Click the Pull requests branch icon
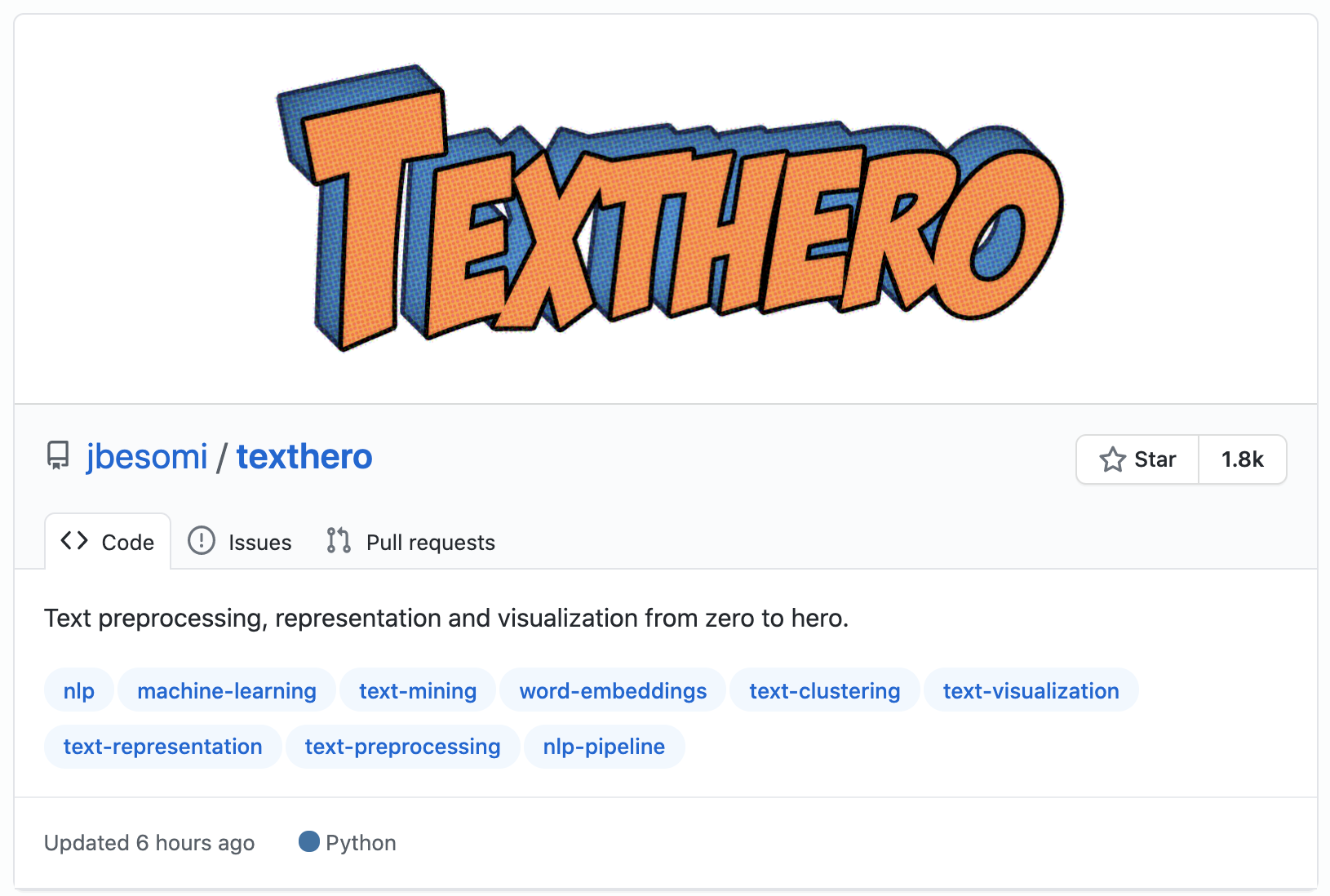This screenshot has width=1330, height=896. click(339, 541)
